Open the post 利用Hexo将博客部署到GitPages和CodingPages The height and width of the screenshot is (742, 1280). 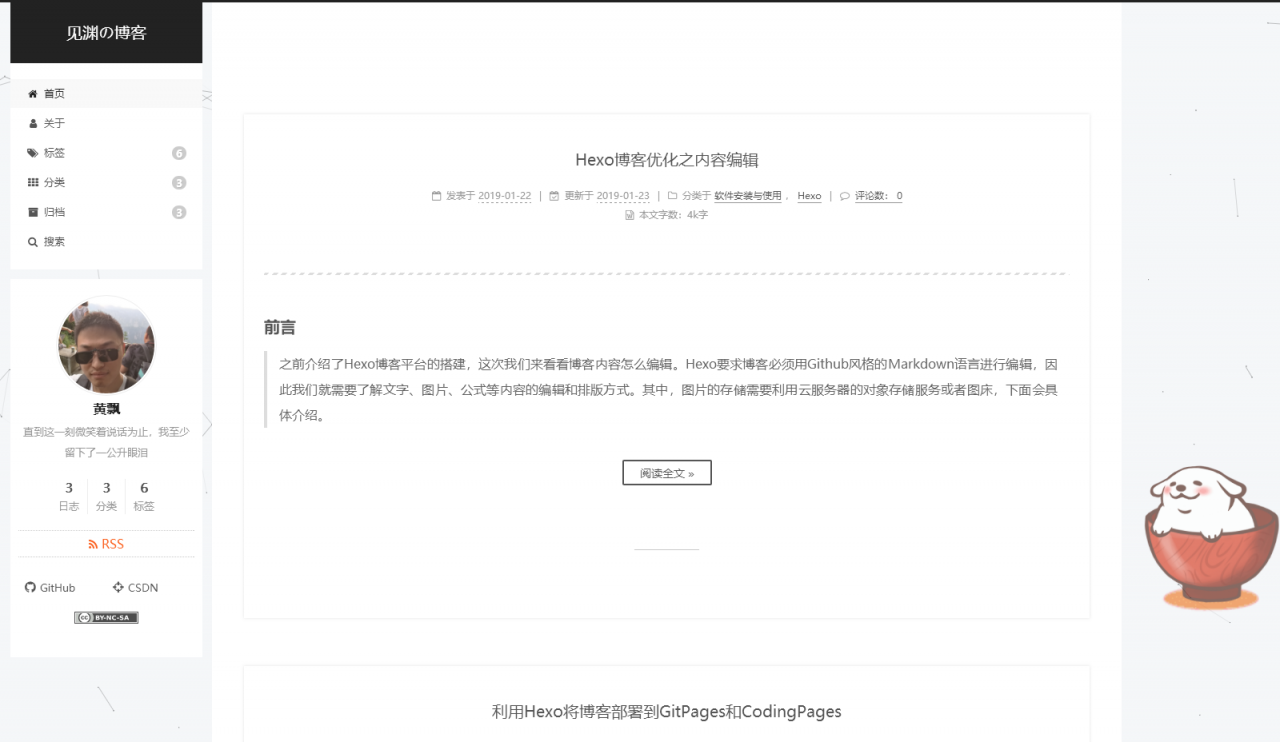tap(667, 712)
